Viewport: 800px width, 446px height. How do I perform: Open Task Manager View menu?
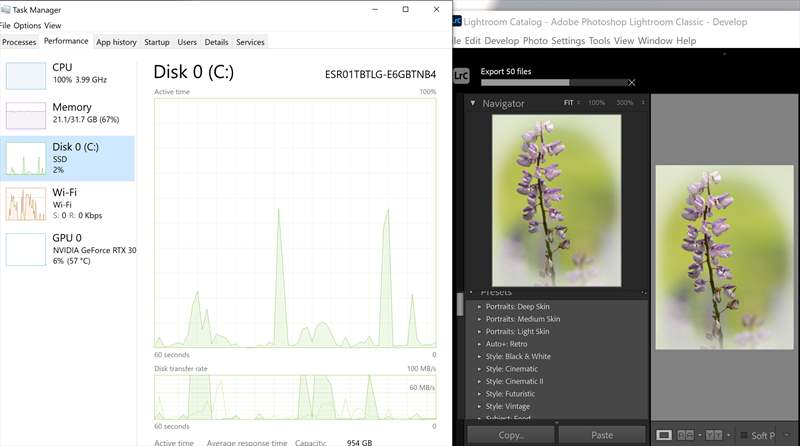click(x=53, y=26)
